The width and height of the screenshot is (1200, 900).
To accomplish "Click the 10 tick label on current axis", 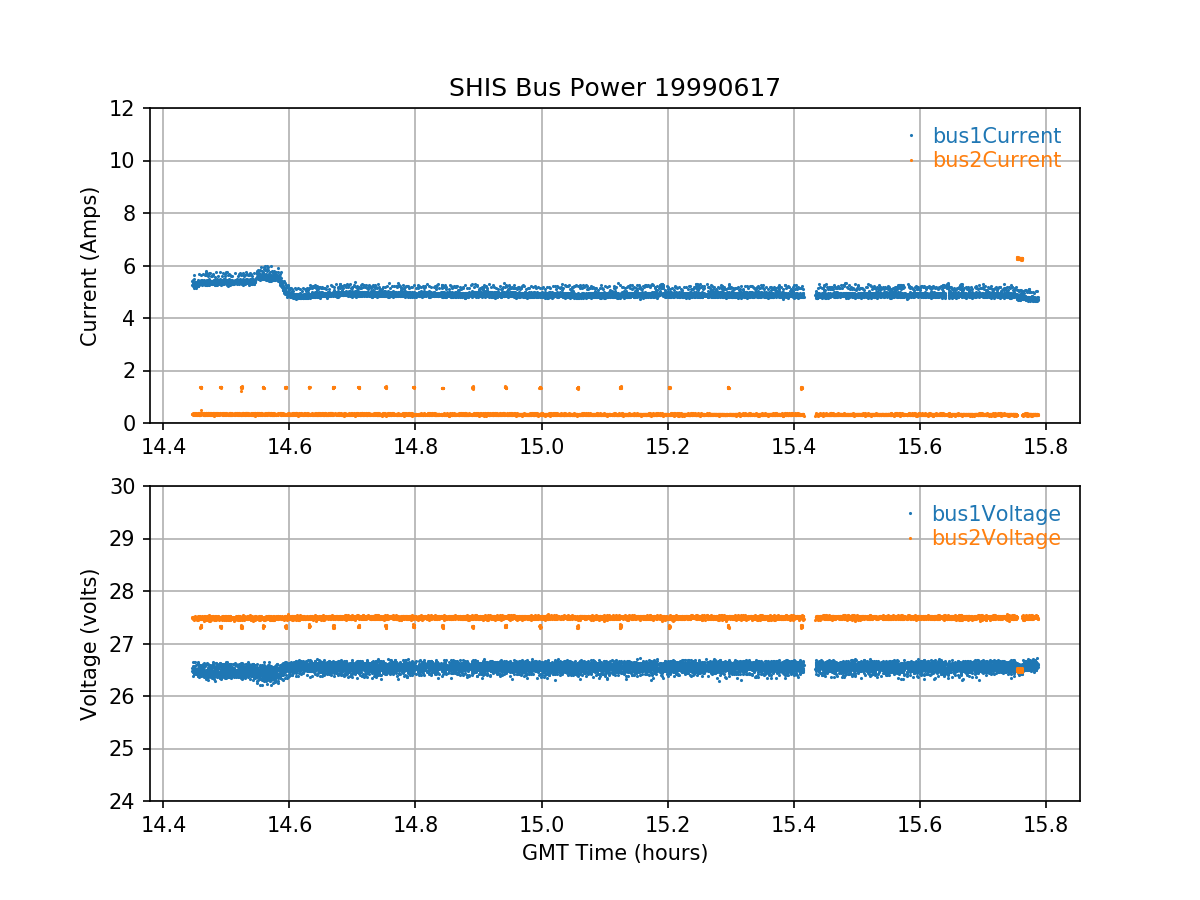I will tap(125, 161).
